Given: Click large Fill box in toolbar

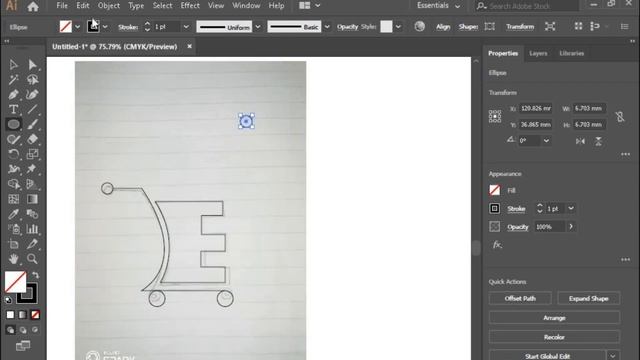Looking at the screenshot, I should click(x=15, y=282).
